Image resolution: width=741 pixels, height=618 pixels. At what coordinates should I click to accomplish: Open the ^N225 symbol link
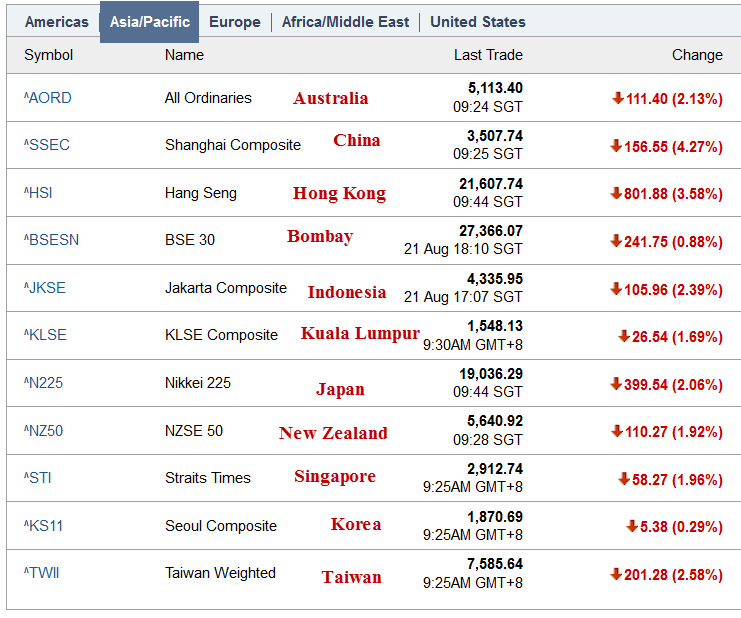click(46, 383)
